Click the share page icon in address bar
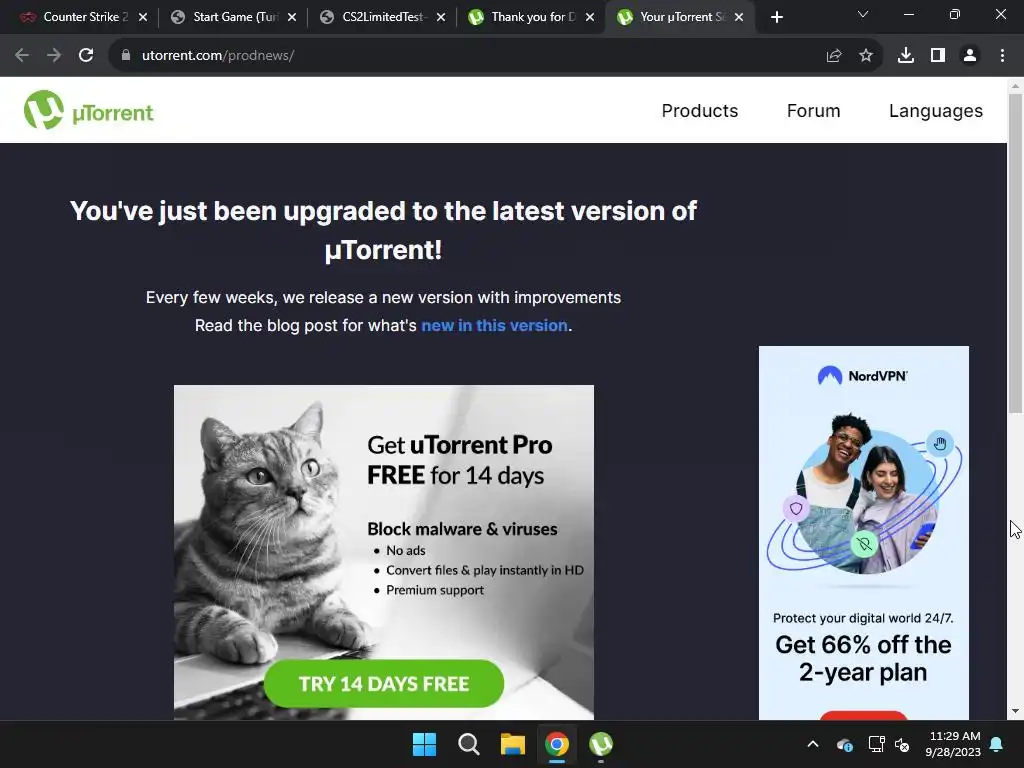This screenshot has height=768, width=1024. click(x=834, y=56)
